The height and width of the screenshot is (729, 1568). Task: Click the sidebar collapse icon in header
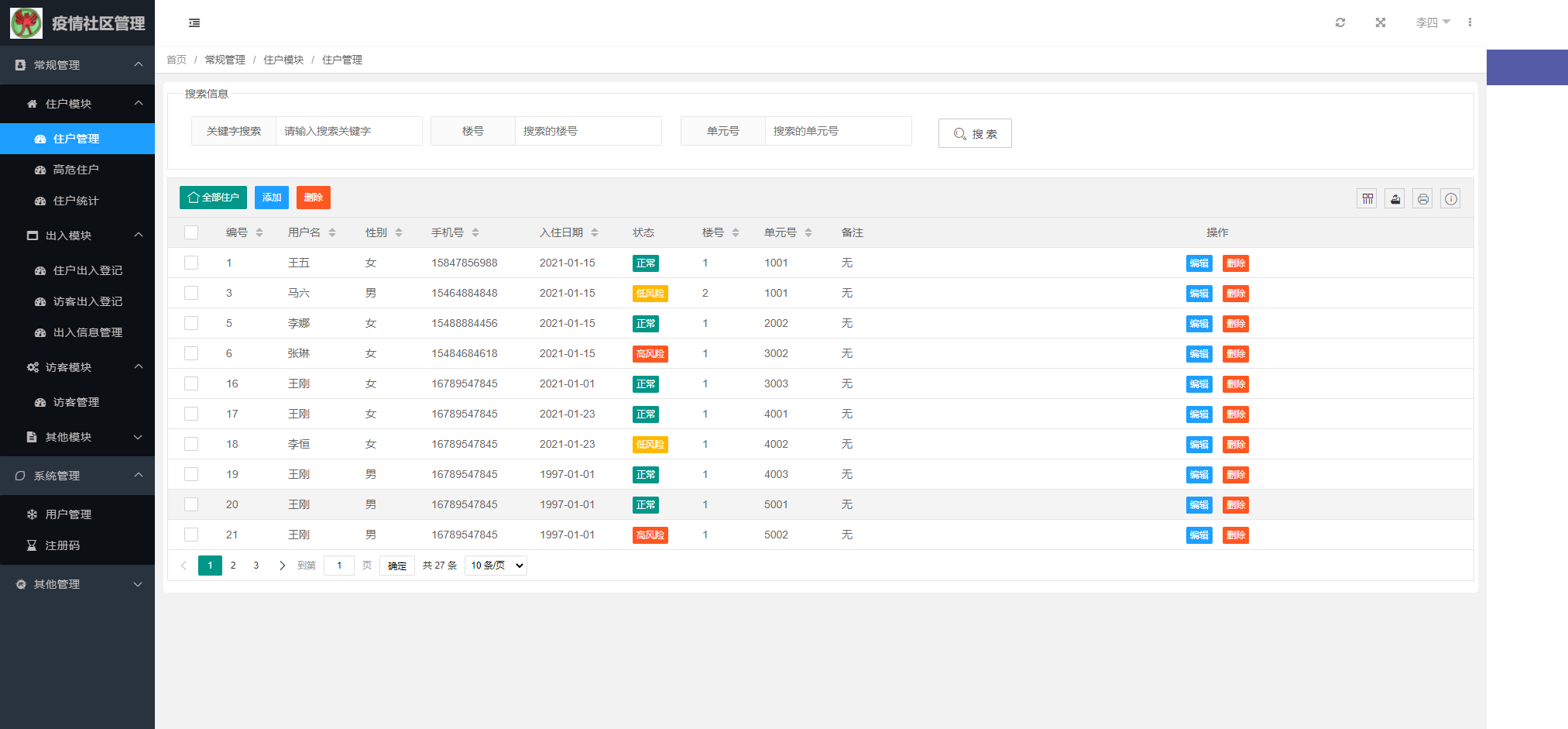tap(194, 23)
